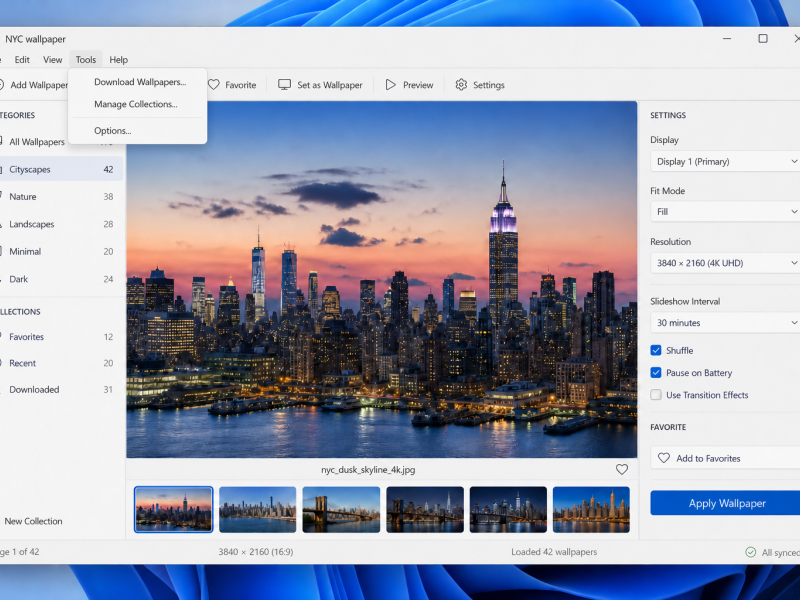The height and width of the screenshot is (600, 800).
Task: Open the Edit menu
Action: click(x=22, y=60)
